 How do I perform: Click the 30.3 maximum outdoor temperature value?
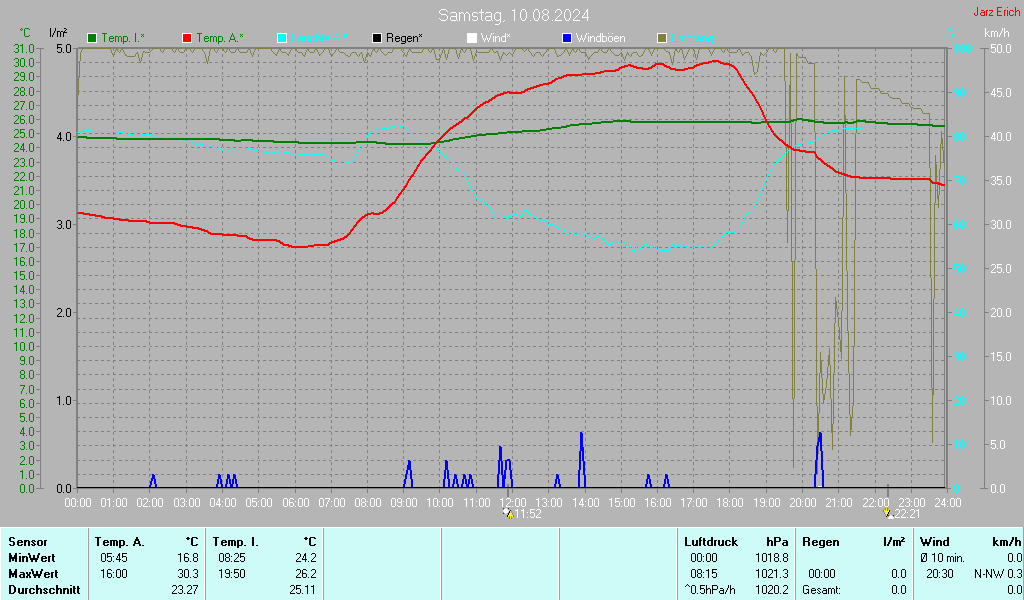tap(188, 574)
